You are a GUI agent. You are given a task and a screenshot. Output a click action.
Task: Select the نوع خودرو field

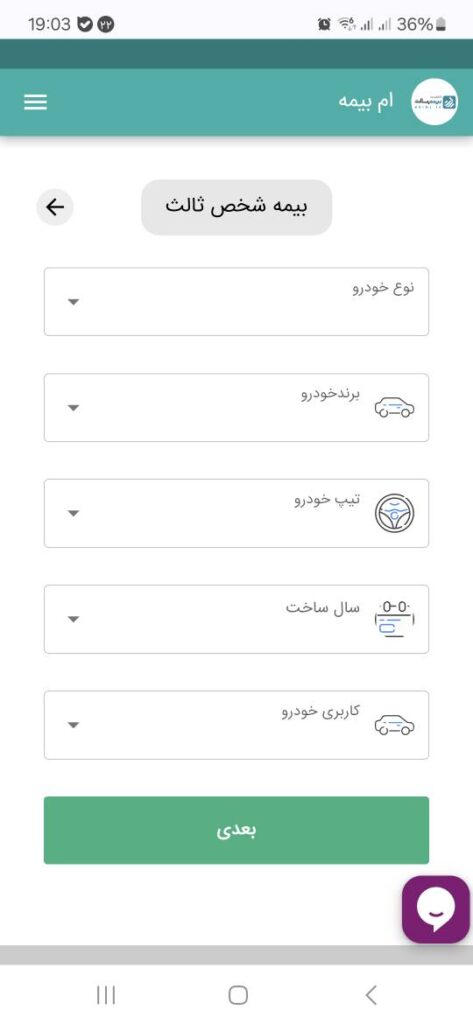tap(236, 302)
